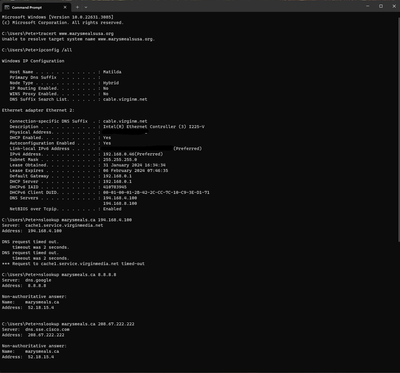Click the Link-local IPv6 Address row
The image size is (400, 373).
pyautogui.click(x=106, y=149)
